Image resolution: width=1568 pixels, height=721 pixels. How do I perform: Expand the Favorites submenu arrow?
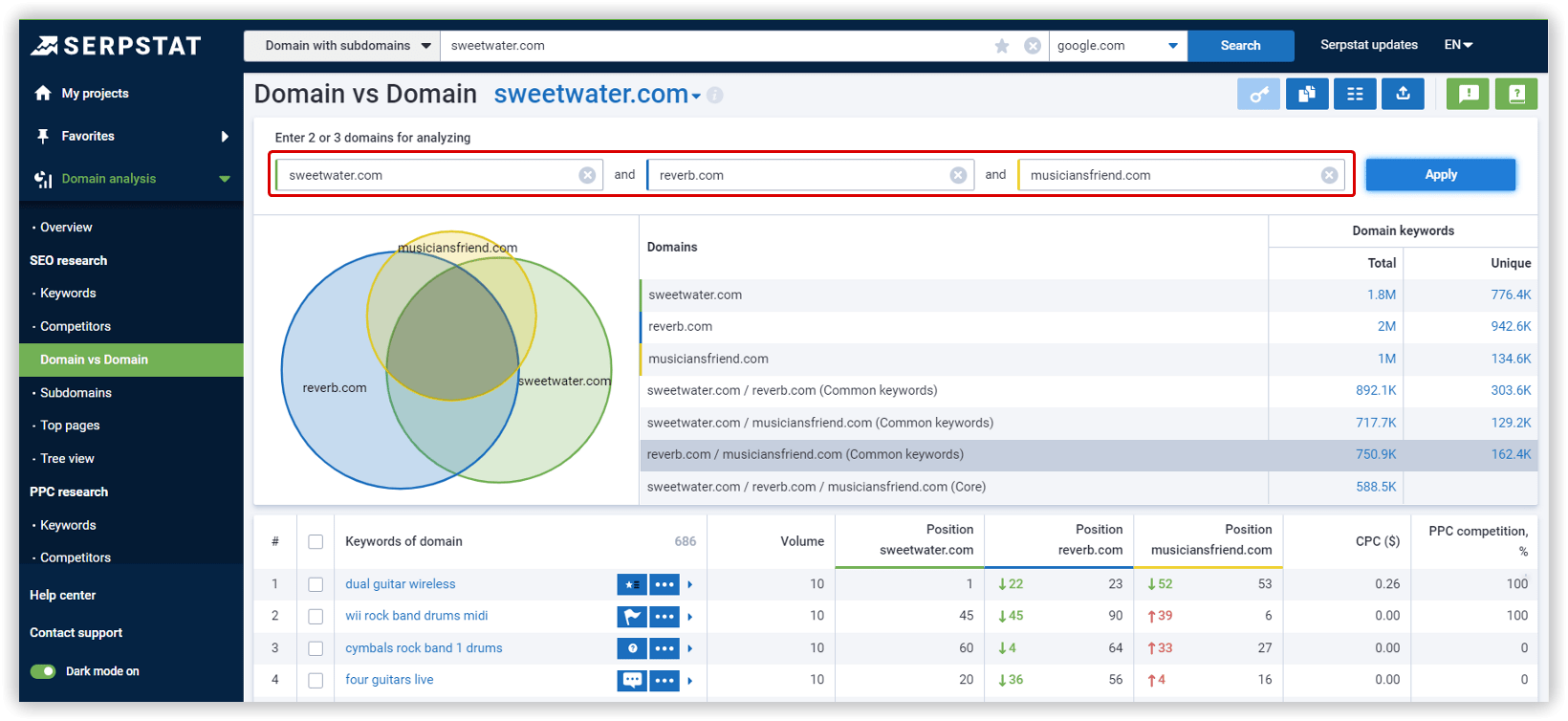pyautogui.click(x=225, y=136)
